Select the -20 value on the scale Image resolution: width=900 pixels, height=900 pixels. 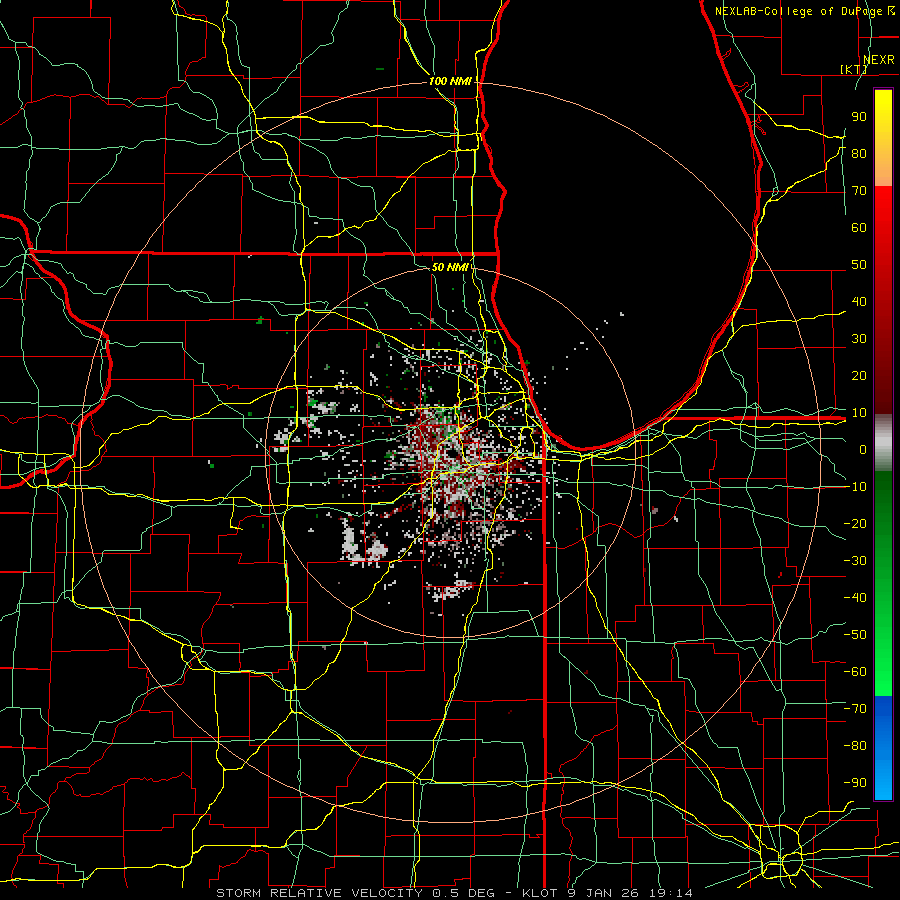click(855, 523)
